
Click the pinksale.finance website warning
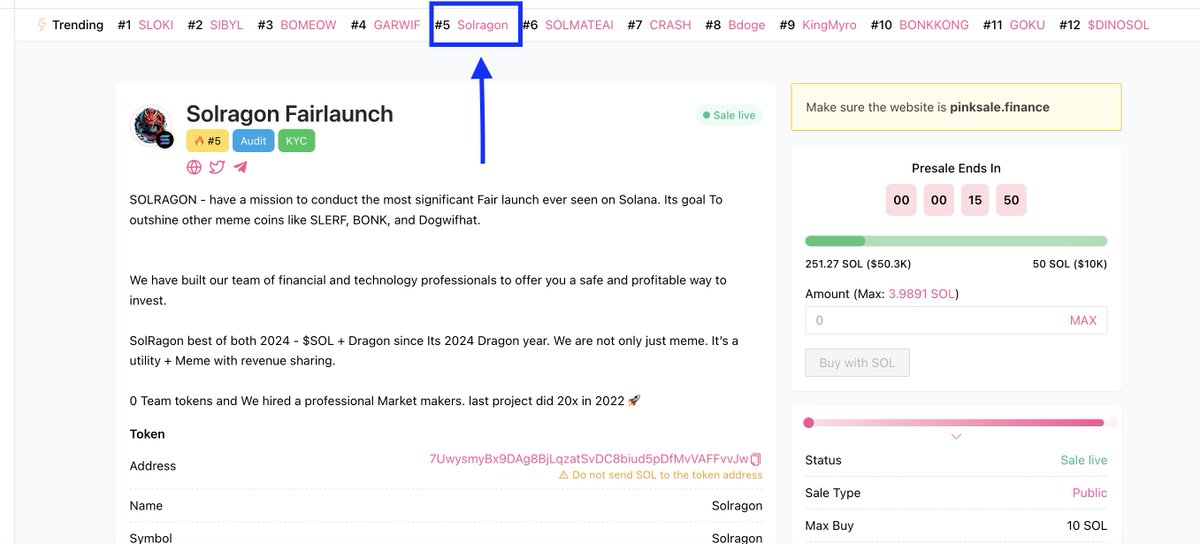956,107
